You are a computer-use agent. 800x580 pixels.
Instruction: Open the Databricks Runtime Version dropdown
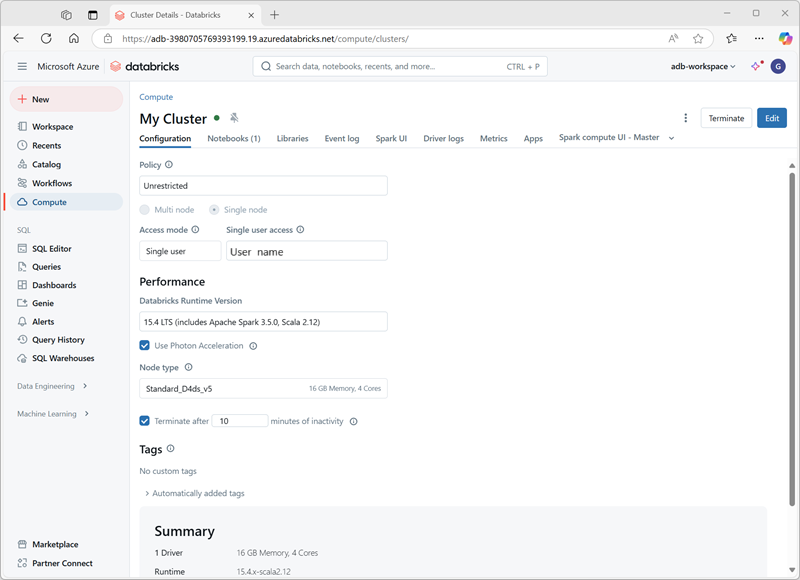[264, 321]
